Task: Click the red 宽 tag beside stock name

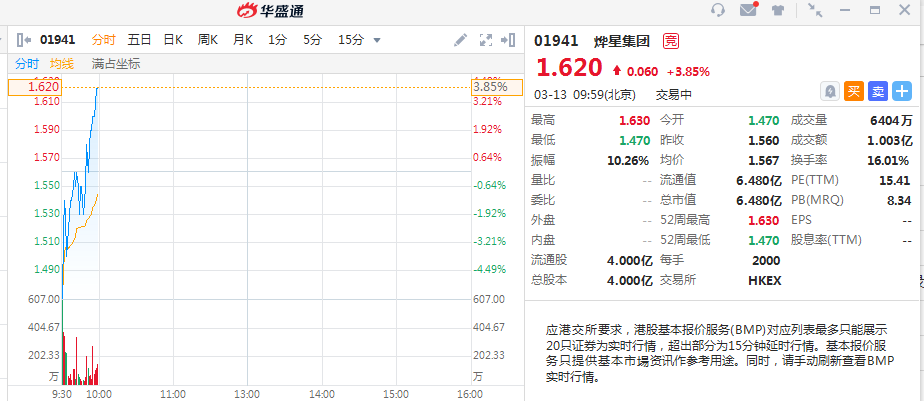Action: click(x=670, y=41)
